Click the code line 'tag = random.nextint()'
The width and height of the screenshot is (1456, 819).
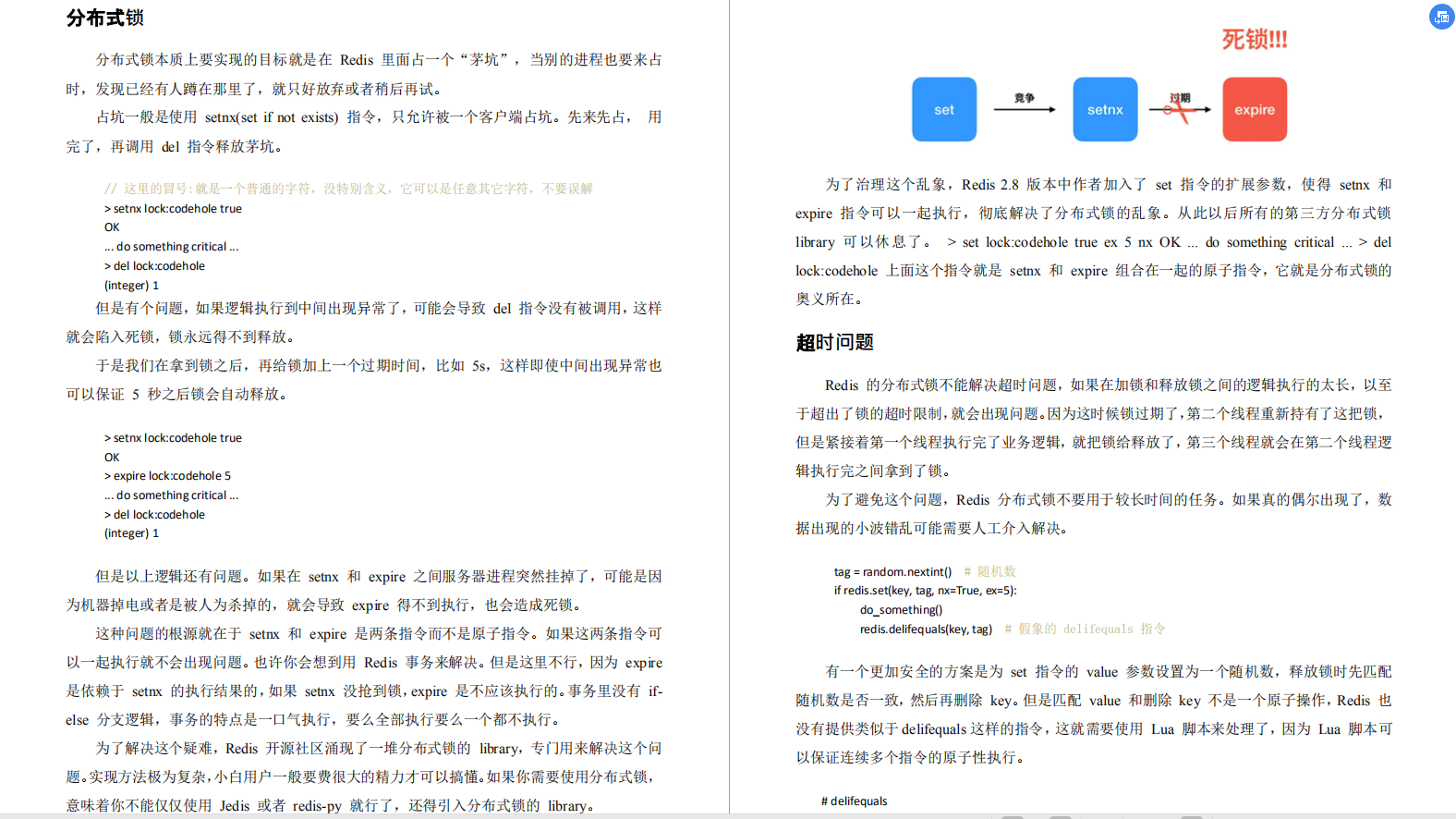pyautogui.click(x=892, y=571)
